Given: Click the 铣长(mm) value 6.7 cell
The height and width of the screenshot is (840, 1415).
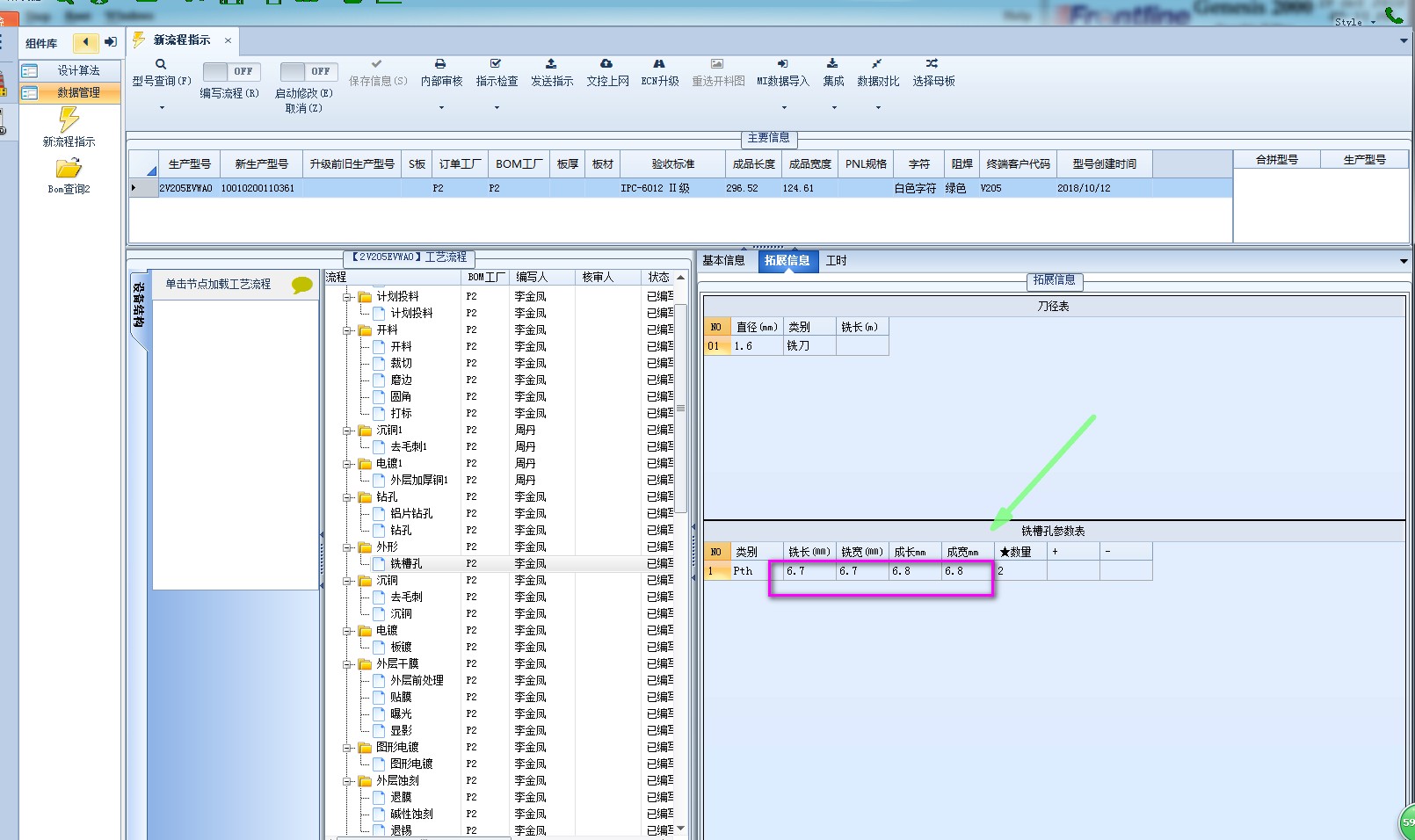Looking at the screenshot, I should (x=809, y=571).
